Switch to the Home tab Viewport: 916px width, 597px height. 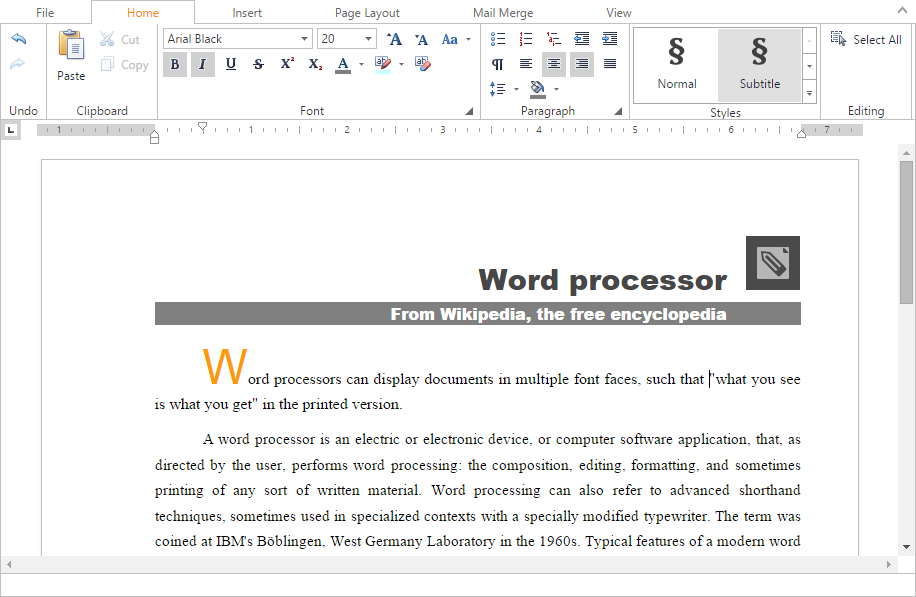pos(143,13)
